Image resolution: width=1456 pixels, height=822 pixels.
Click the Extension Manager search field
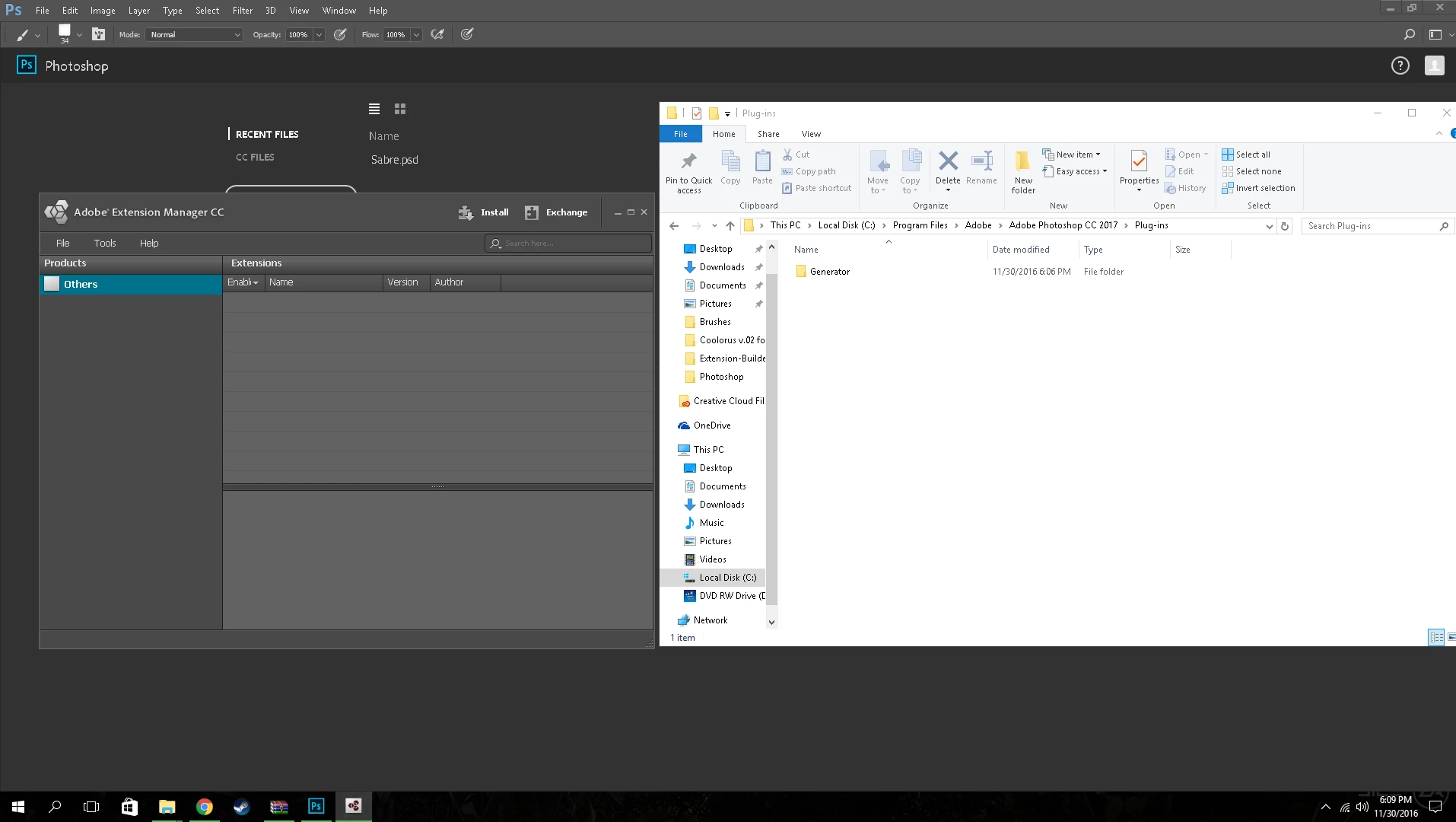pyautogui.click(x=568, y=244)
